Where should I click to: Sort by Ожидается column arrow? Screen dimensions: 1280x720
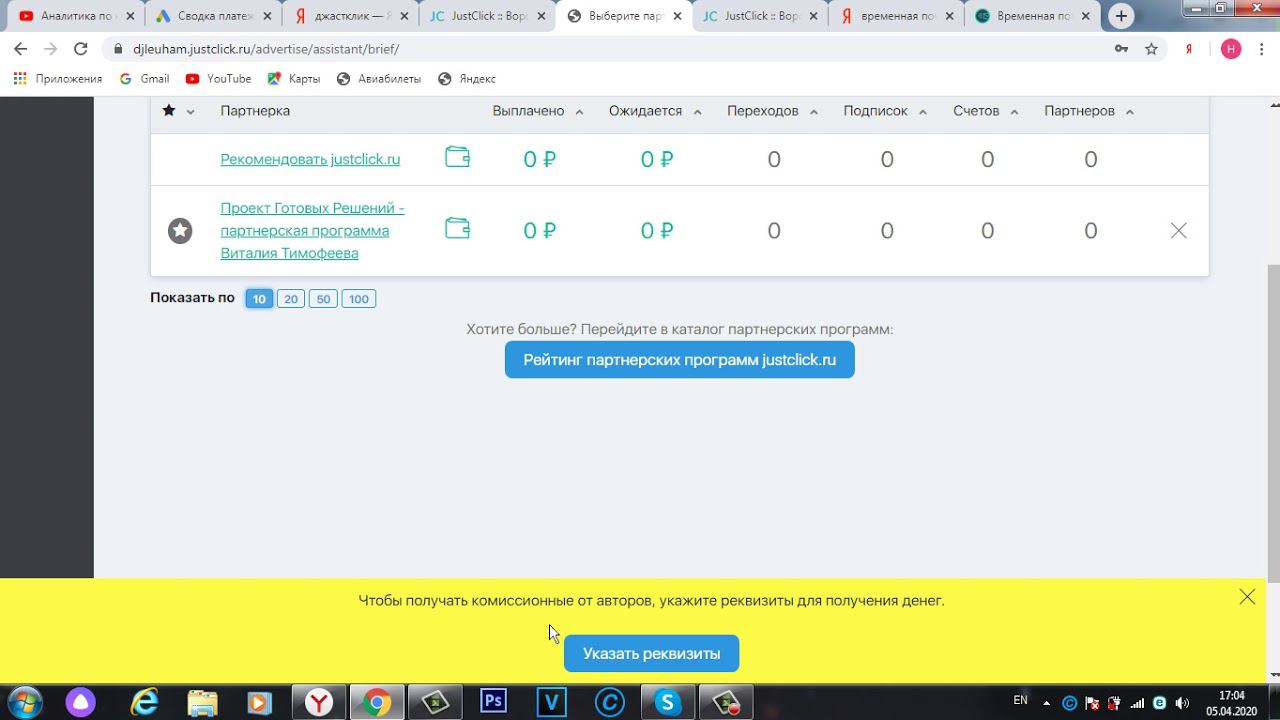[697, 112]
